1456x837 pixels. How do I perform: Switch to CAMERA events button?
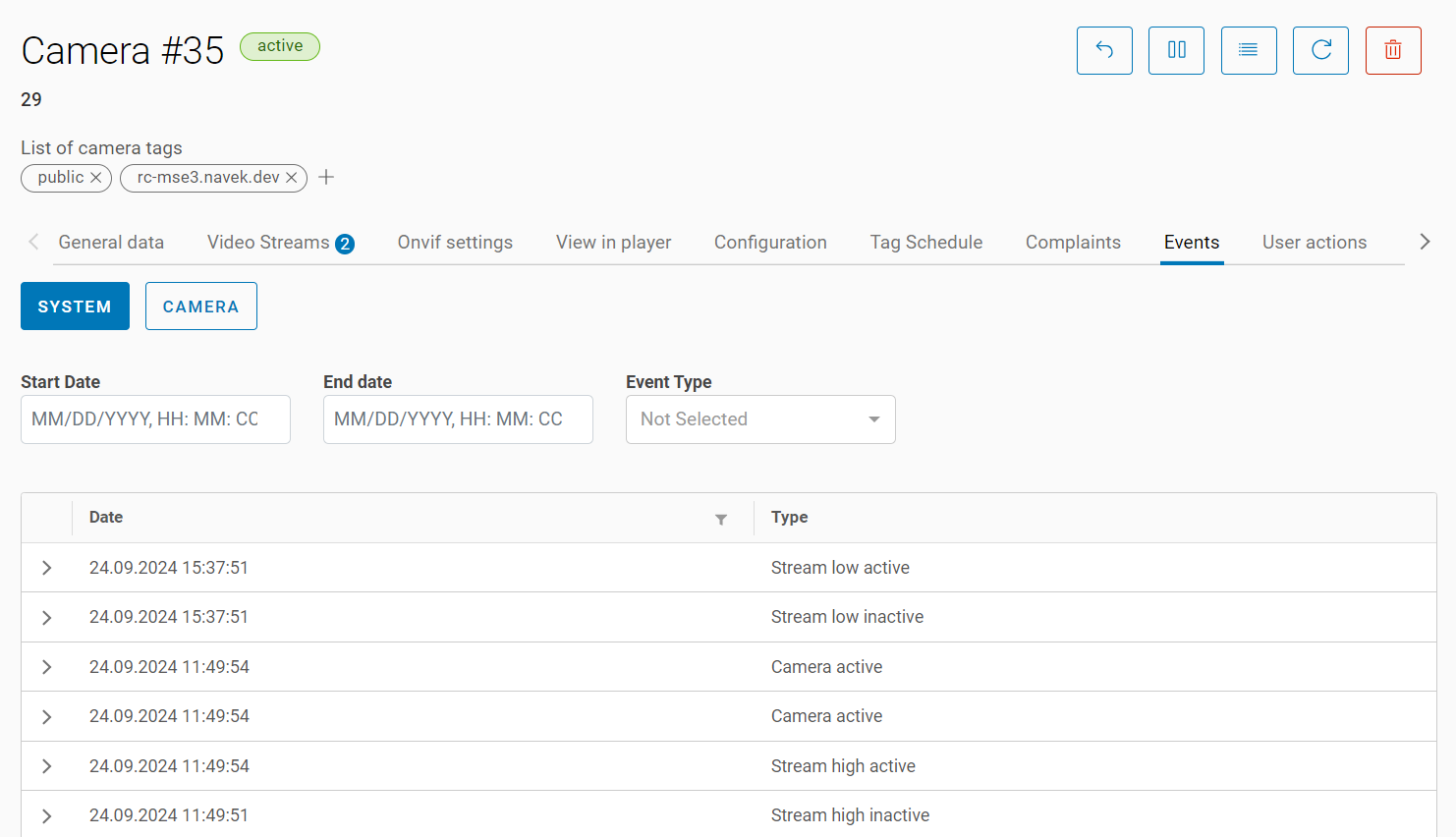[200, 307]
